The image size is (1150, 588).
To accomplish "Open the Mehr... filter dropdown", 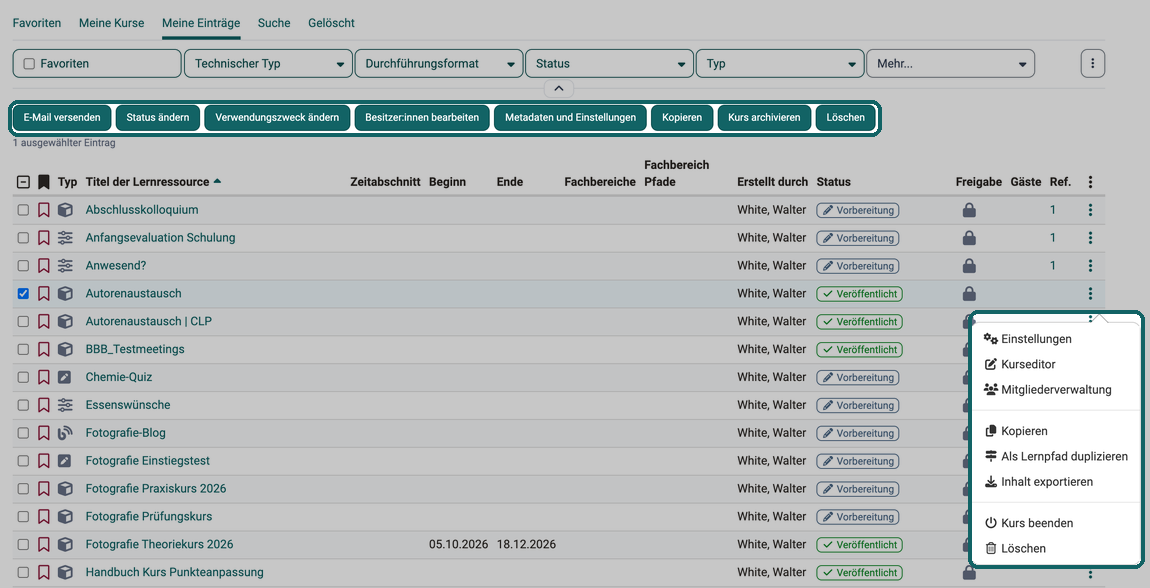I will pos(951,64).
